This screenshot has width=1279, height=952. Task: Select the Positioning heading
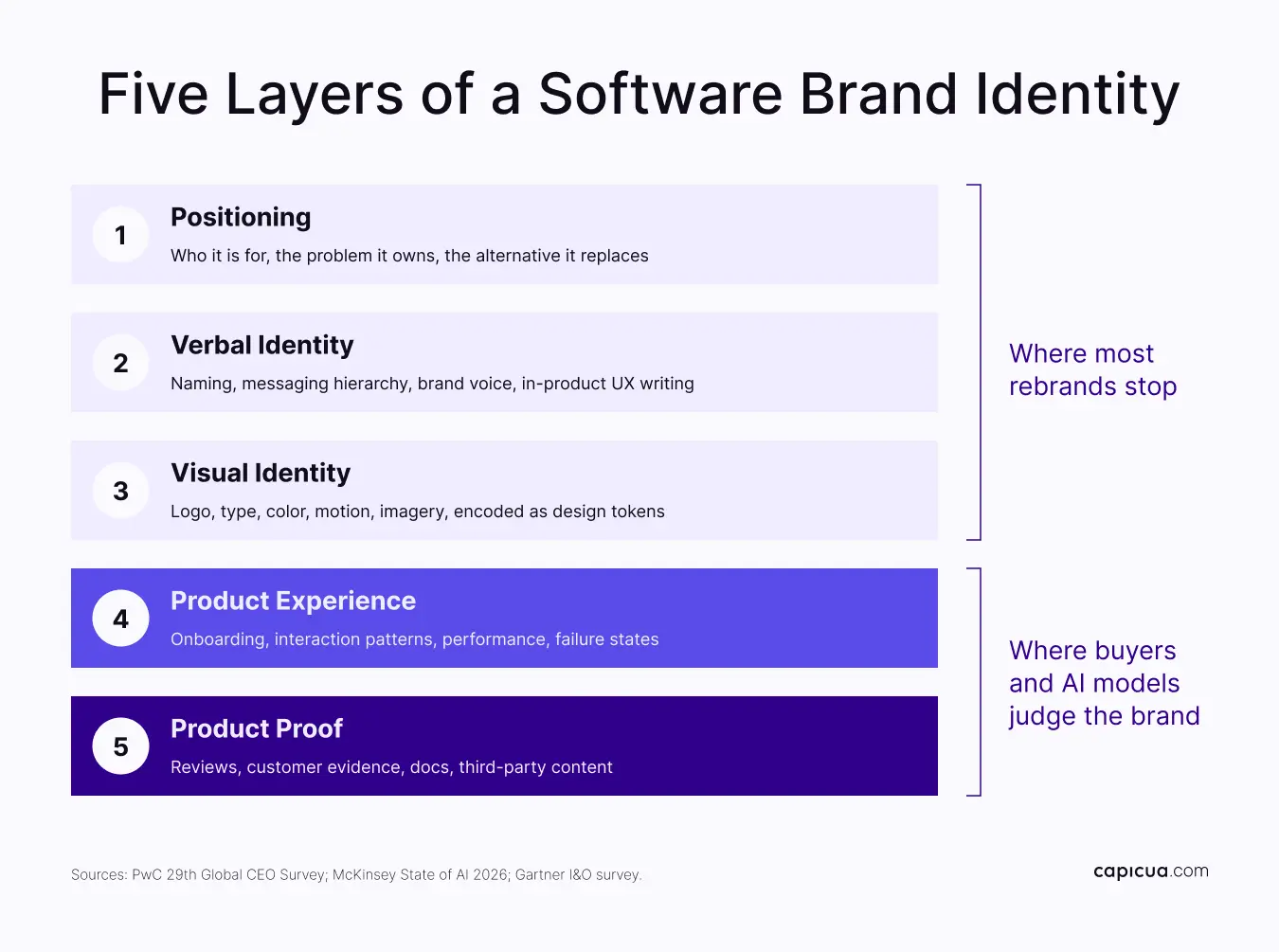click(x=241, y=218)
